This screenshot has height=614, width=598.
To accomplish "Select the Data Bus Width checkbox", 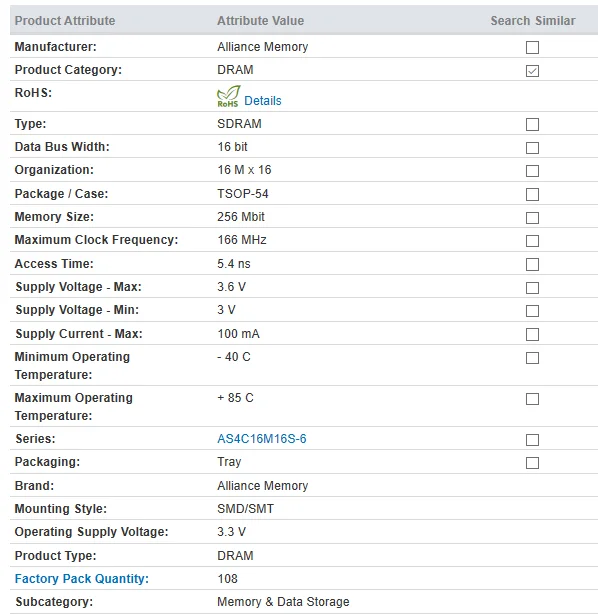I will click(532, 148).
